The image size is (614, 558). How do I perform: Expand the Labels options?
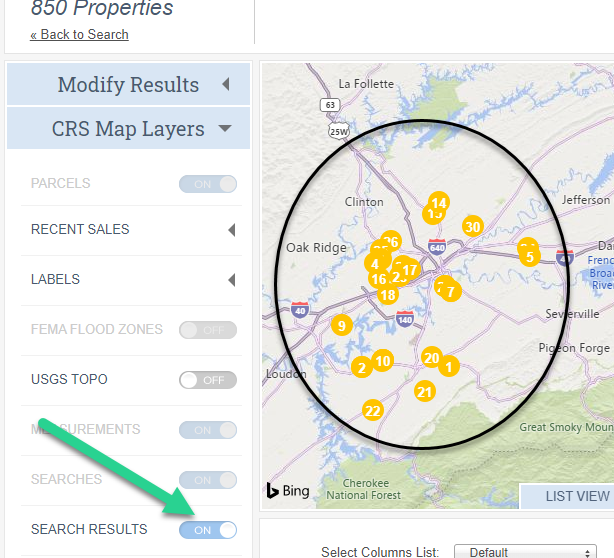[232, 280]
